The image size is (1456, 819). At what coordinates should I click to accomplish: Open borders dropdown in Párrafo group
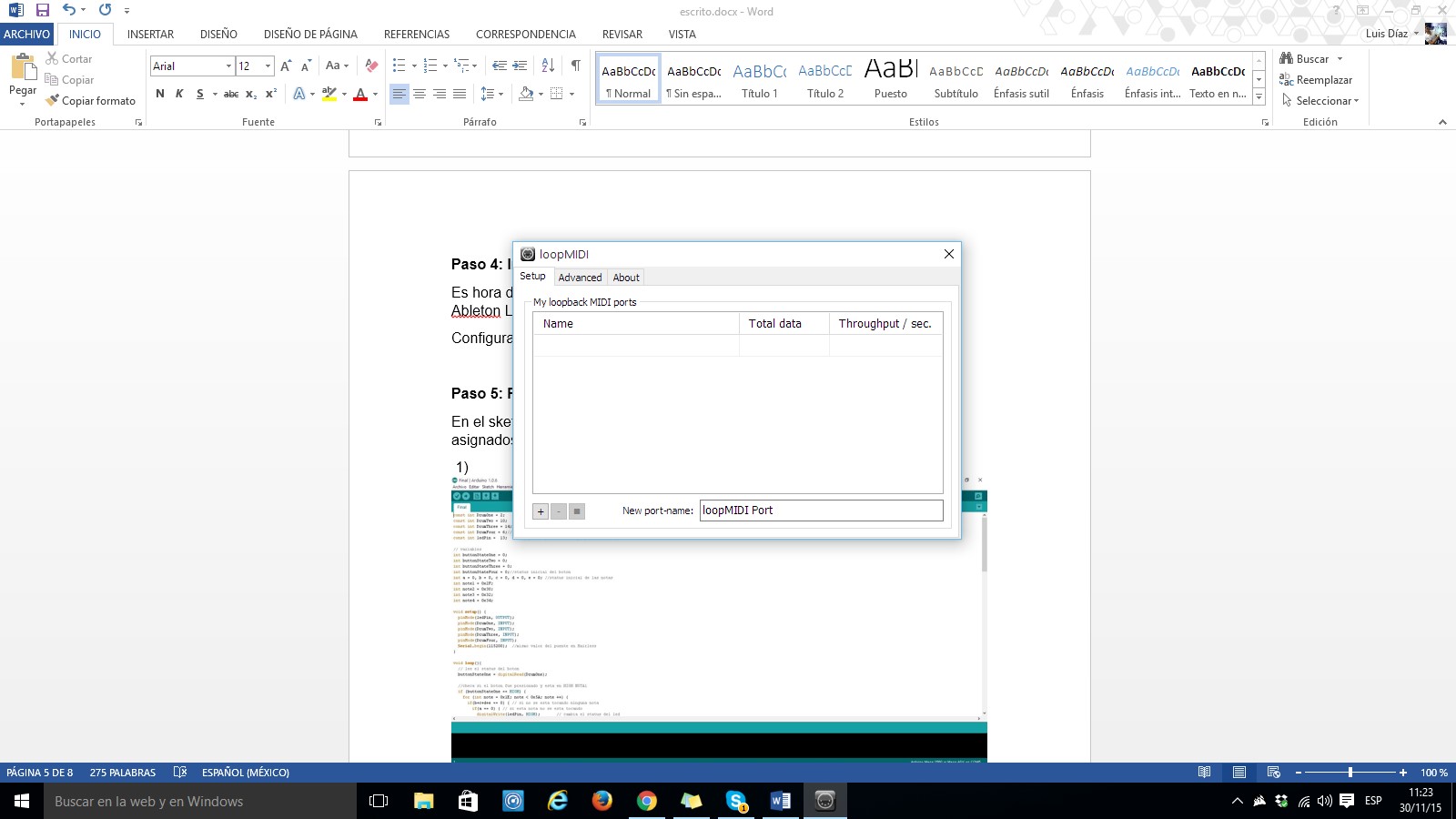(571, 94)
